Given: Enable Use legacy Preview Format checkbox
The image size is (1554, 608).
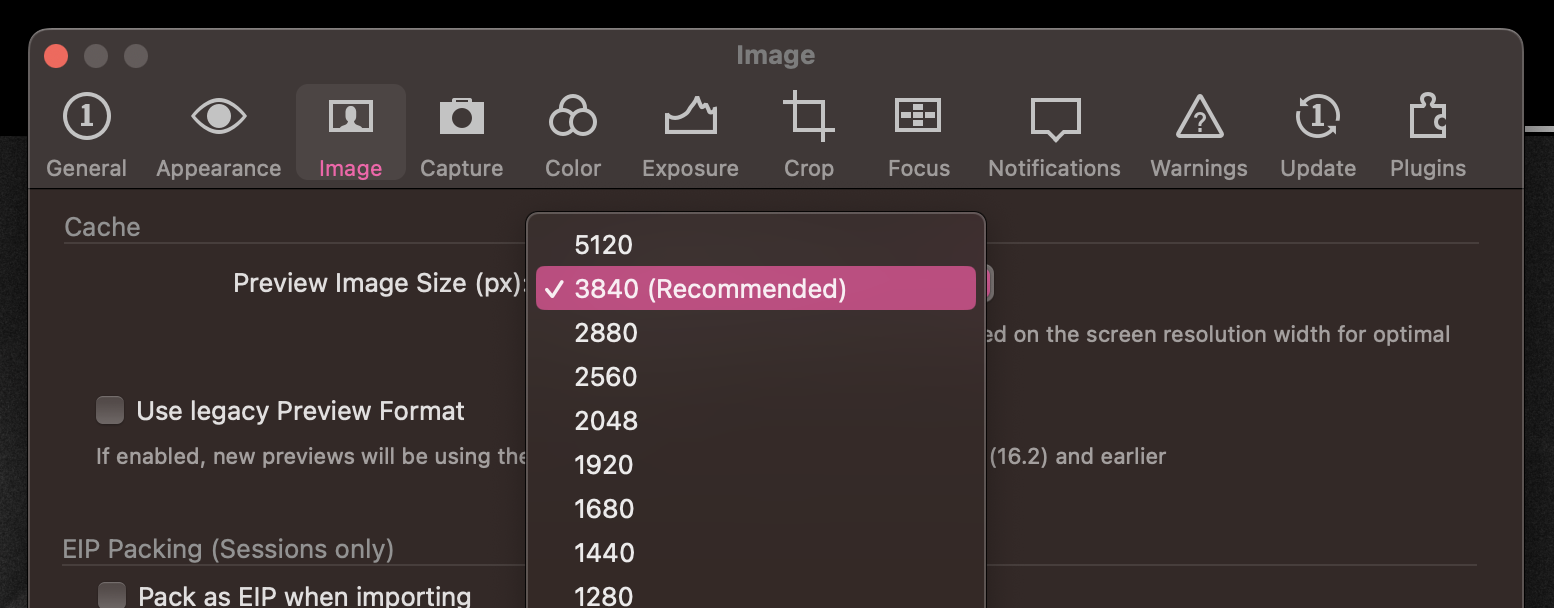Looking at the screenshot, I should pos(110,410).
